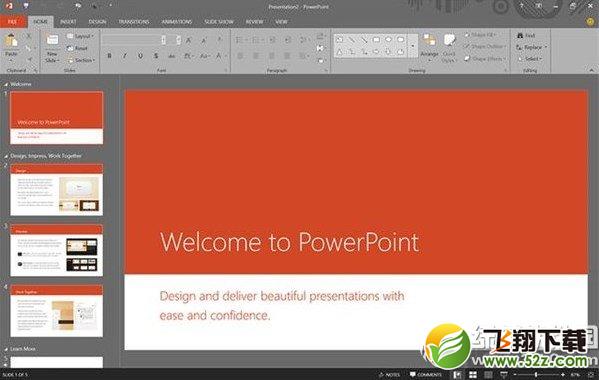
Task: Open the Layout dropdown
Action: tap(81, 36)
